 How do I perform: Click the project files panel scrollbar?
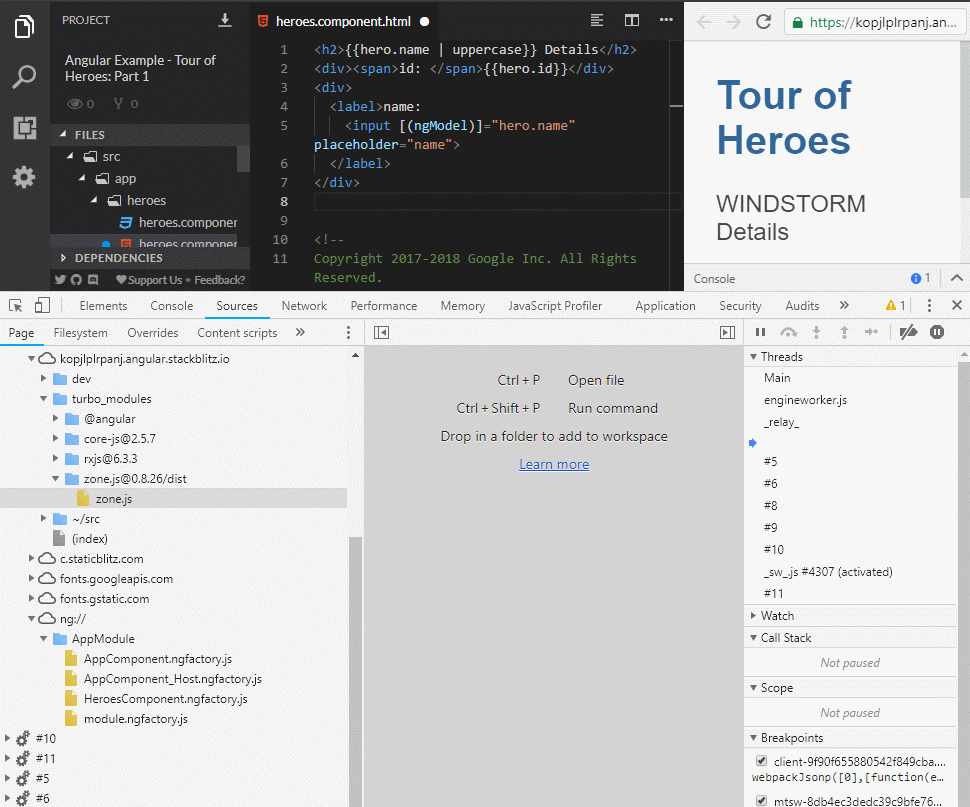(x=243, y=159)
